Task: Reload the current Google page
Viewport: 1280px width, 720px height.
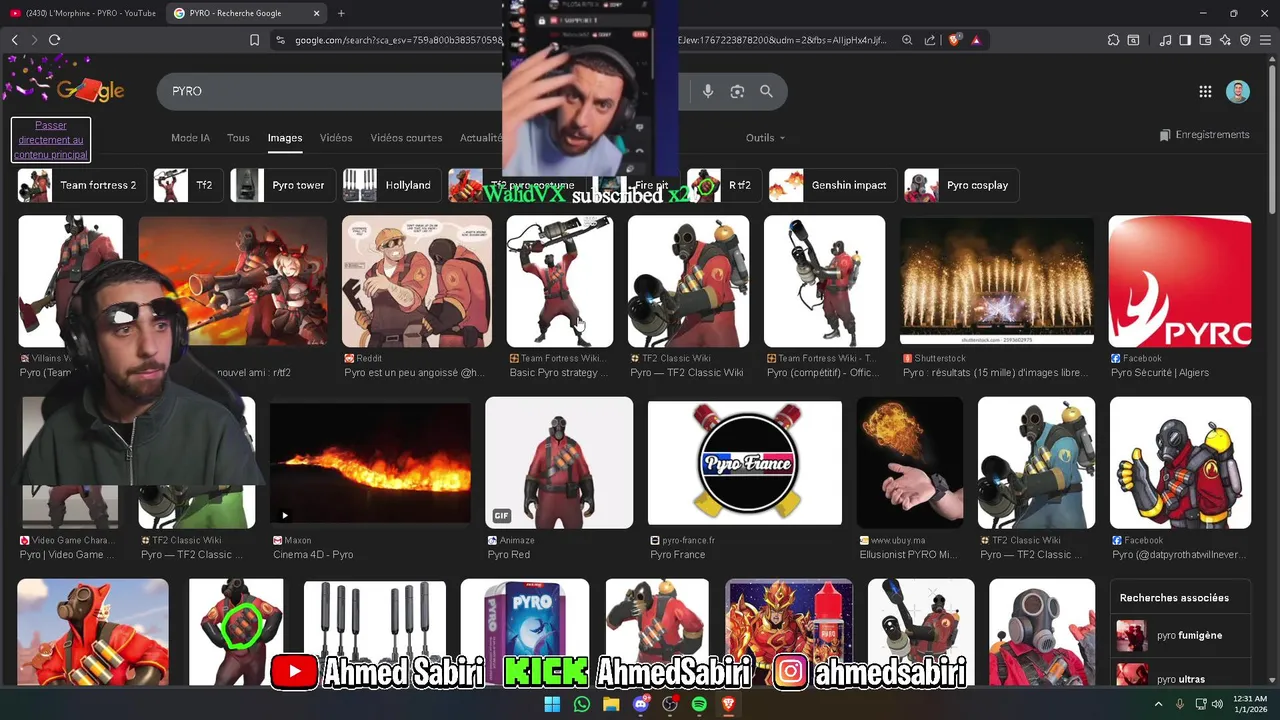Action: 54,40
